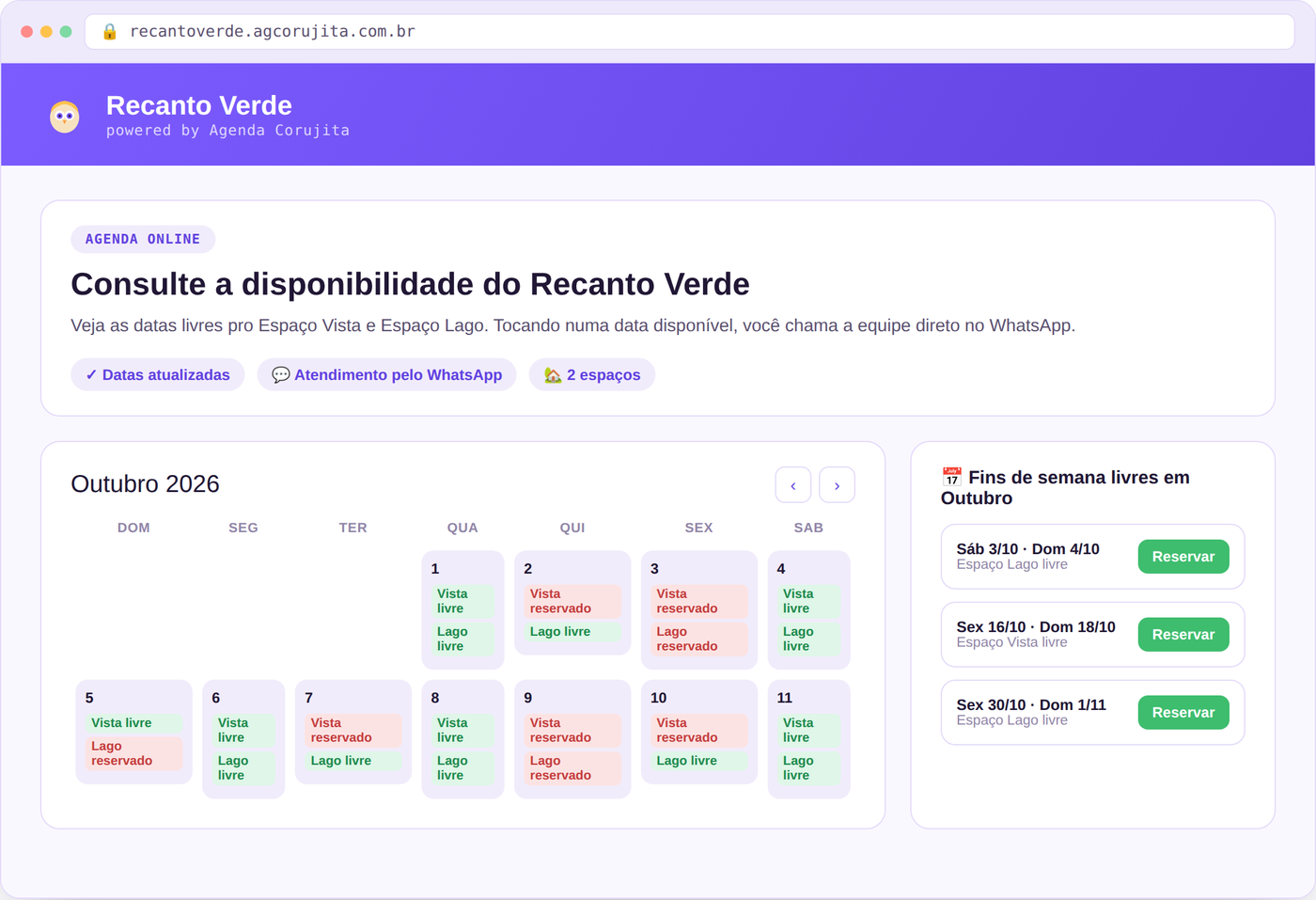Go to the previous month
Screen dimensions: 1316x900
pyautogui.click(x=793, y=485)
